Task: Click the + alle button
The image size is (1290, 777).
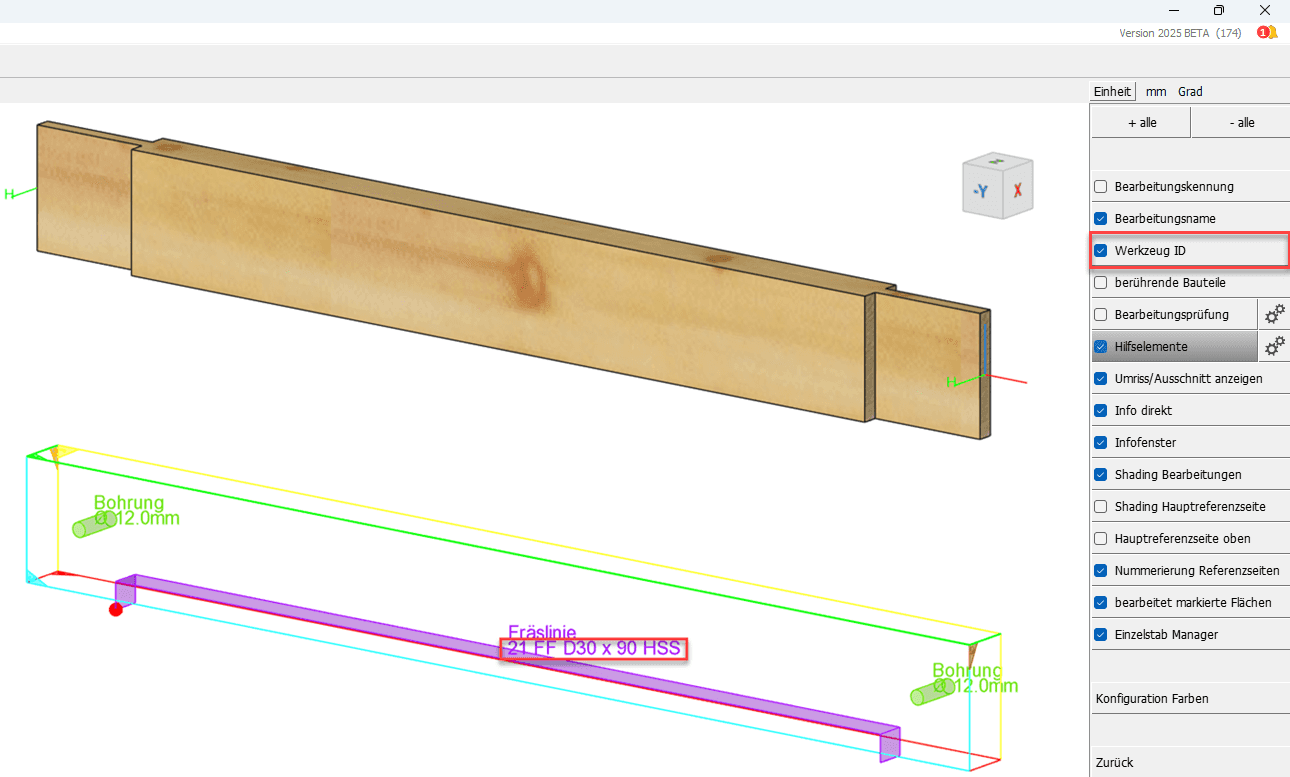Action: [x=1140, y=121]
